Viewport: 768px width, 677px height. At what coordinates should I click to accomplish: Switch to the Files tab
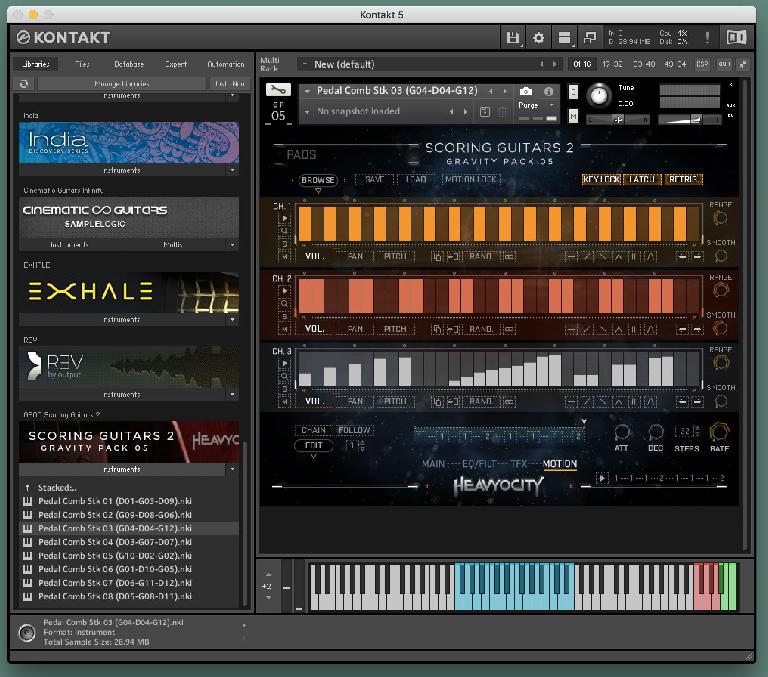[x=82, y=64]
